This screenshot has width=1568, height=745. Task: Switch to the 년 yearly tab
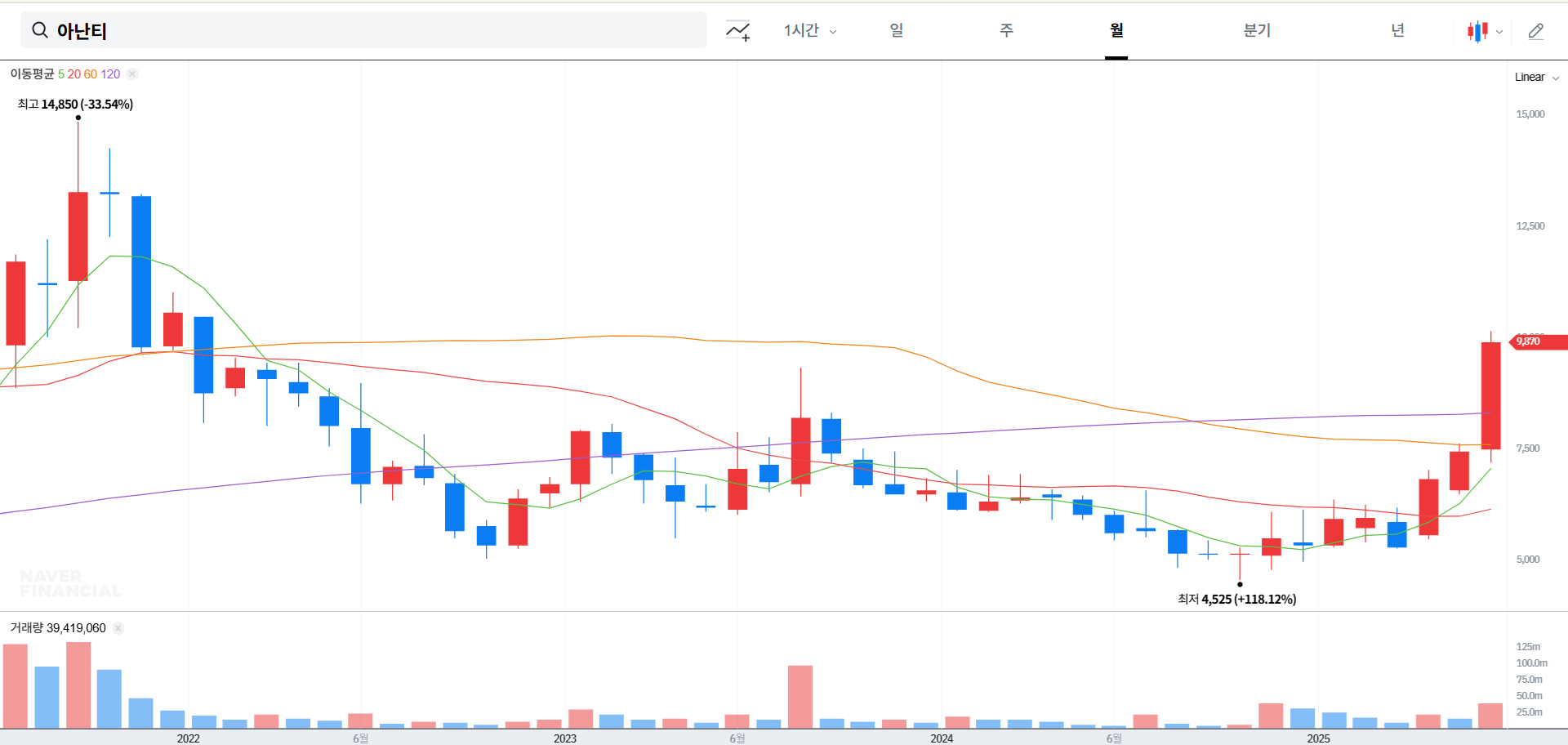click(x=1397, y=30)
